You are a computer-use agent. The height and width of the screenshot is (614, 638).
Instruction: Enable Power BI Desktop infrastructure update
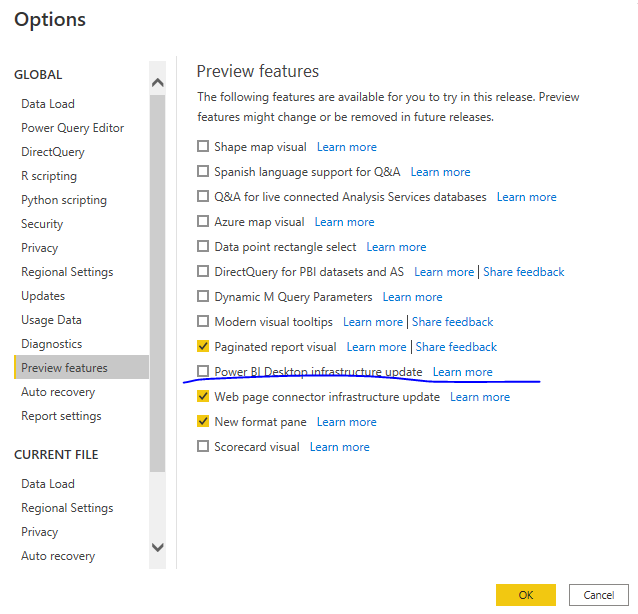tap(203, 371)
